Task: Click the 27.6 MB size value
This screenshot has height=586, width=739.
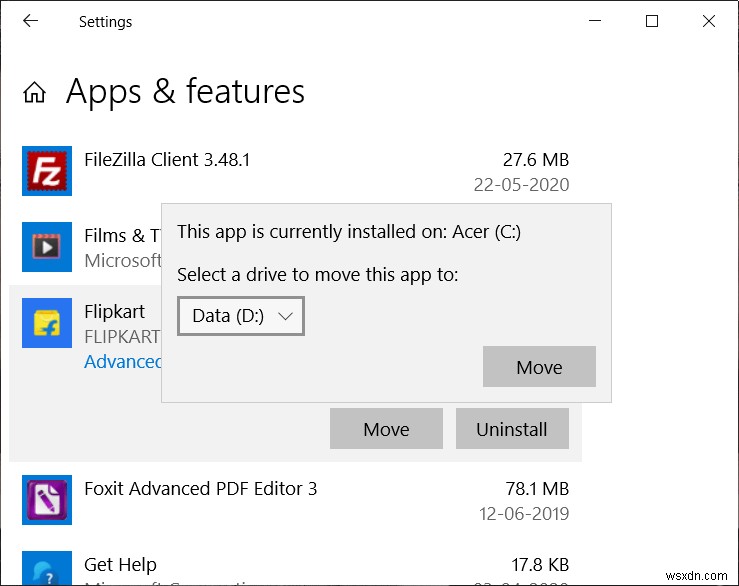Action: tap(536, 160)
